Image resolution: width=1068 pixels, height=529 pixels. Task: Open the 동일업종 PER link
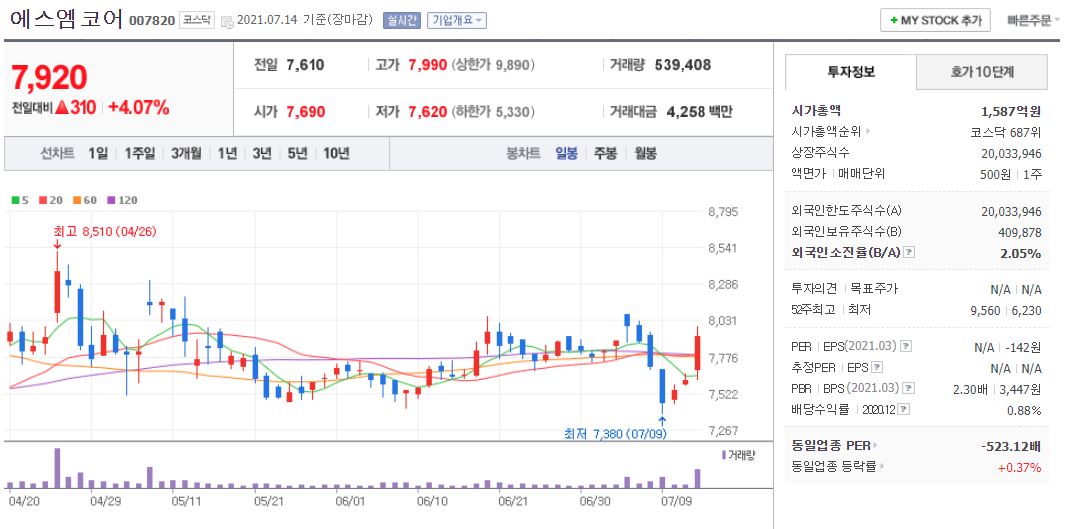click(x=834, y=446)
